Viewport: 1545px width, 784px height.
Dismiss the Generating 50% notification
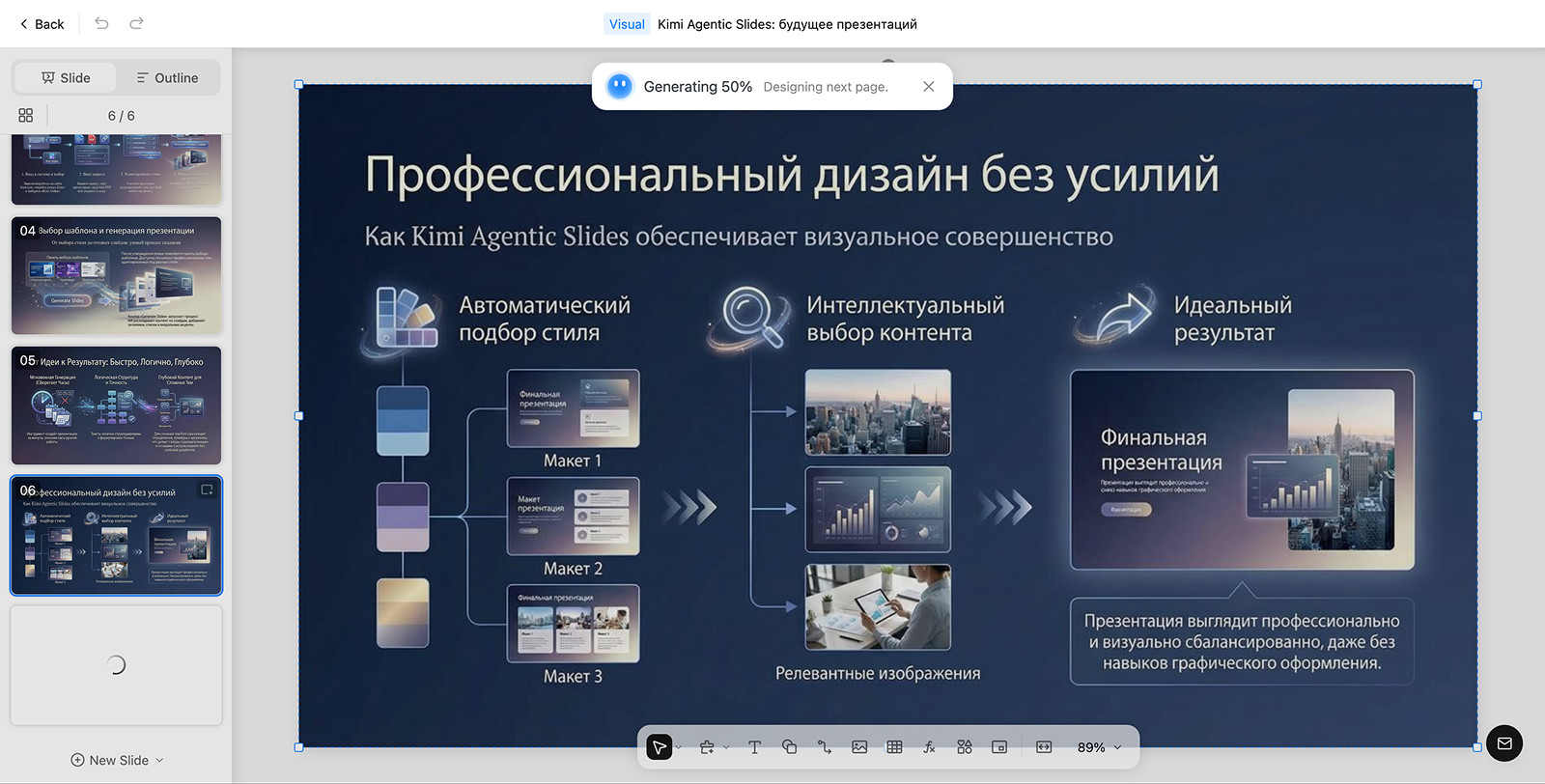[x=928, y=87]
